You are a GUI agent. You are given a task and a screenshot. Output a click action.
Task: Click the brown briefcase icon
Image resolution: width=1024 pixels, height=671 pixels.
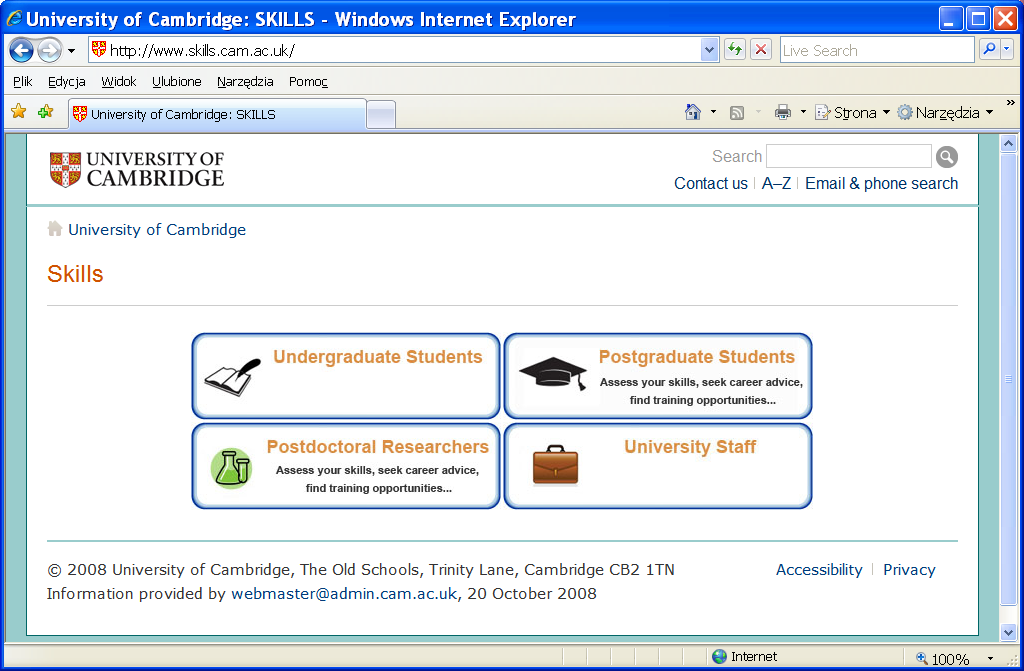[555, 465]
